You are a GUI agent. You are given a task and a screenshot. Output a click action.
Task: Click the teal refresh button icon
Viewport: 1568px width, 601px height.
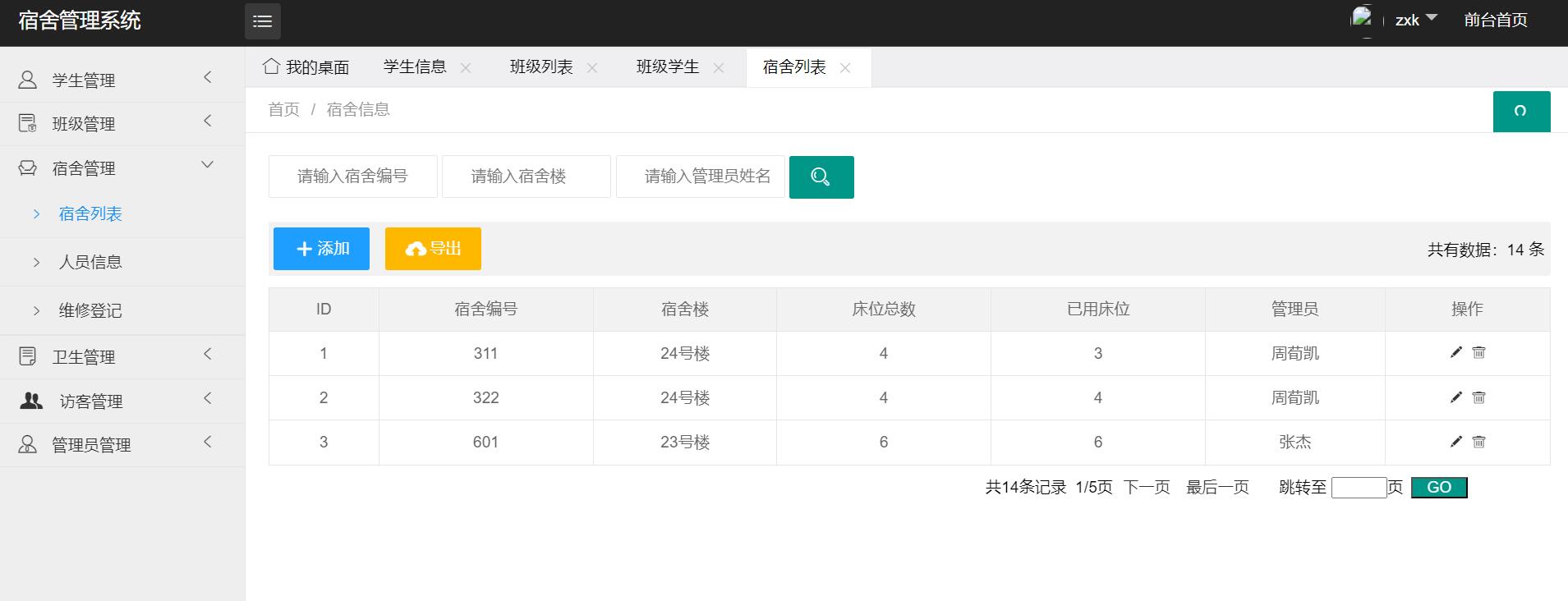tap(1521, 112)
